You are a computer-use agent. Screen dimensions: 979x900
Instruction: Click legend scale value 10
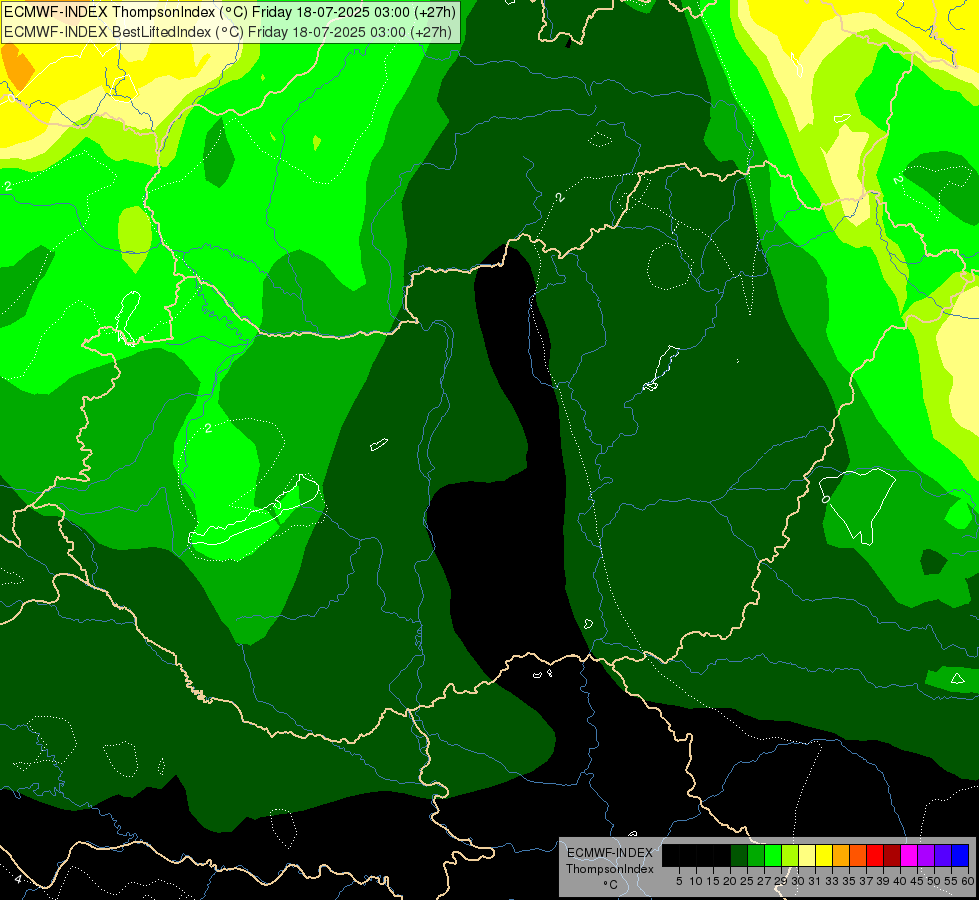pyautogui.click(x=696, y=881)
